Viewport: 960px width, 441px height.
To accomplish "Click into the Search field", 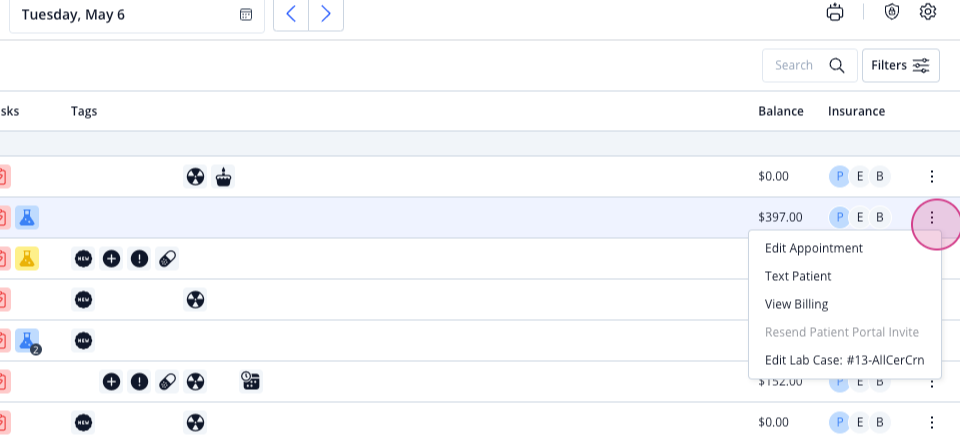I will click(809, 66).
